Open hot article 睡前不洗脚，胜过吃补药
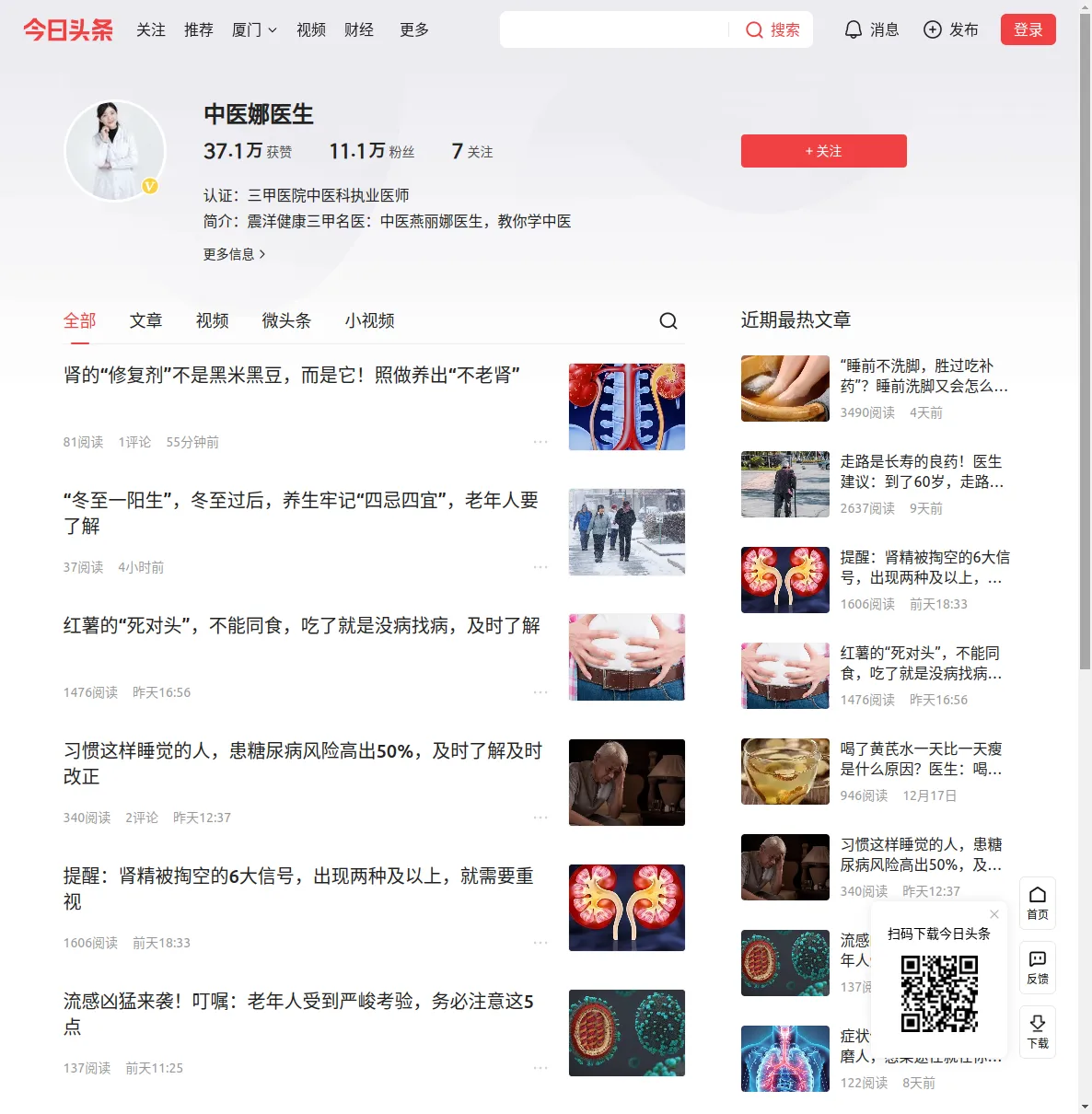1092x1114 pixels. 924,376
